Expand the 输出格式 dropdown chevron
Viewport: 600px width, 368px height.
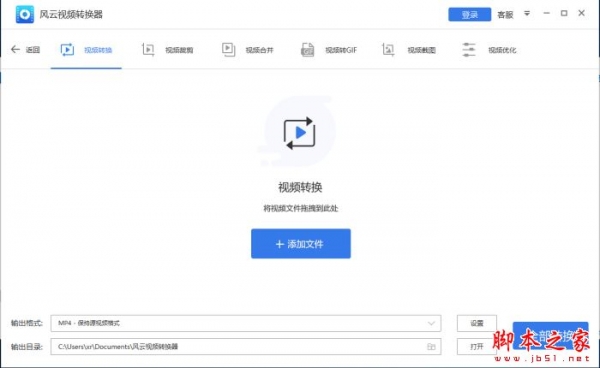click(431, 324)
